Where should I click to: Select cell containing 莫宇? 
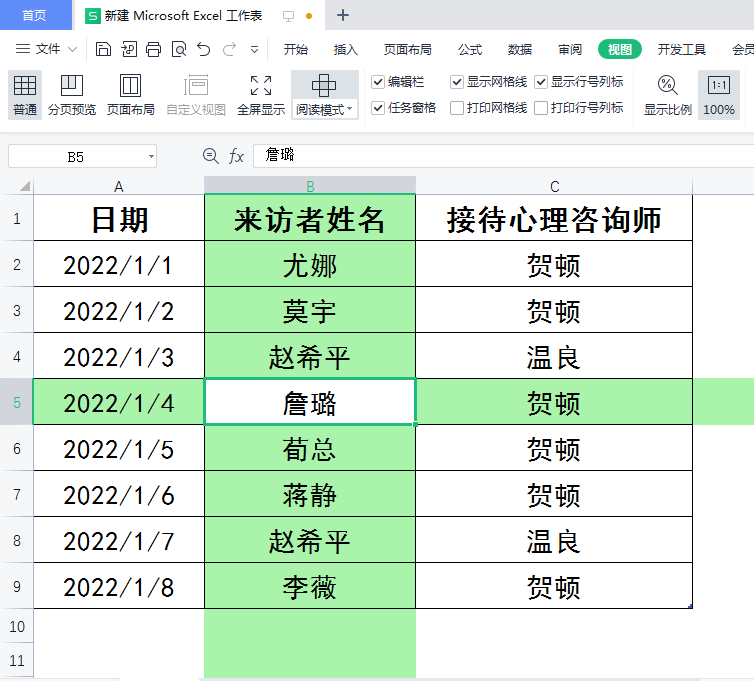[310, 310]
